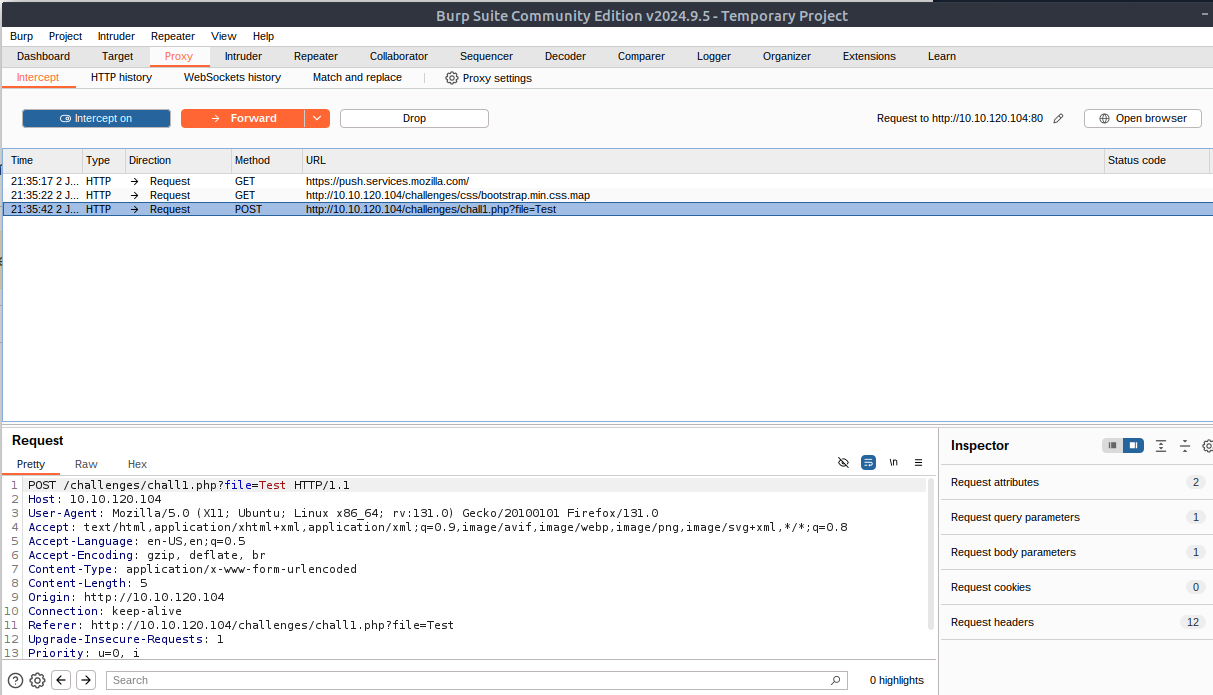Screen dimensions: 1213x695
Task: Open the Extensions tab
Action: [869, 56]
